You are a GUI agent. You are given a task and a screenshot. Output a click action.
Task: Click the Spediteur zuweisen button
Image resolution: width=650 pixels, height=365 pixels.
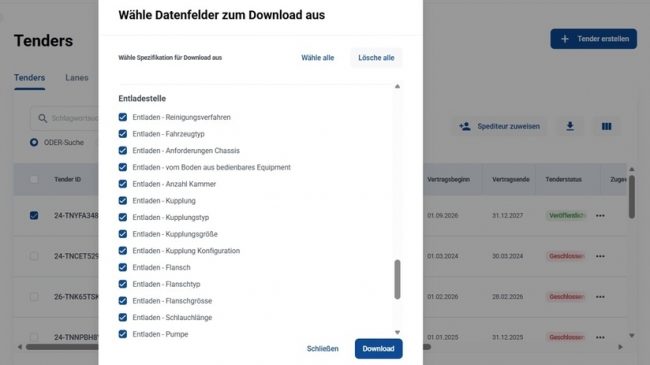point(500,126)
